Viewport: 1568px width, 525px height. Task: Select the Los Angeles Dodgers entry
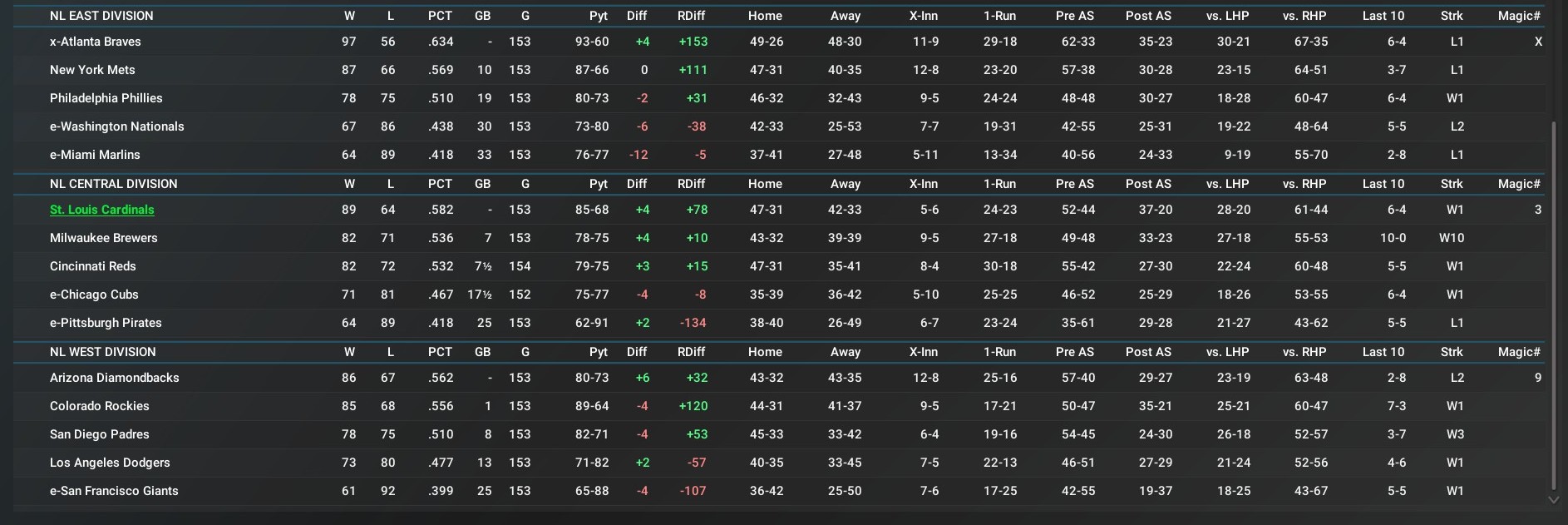click(110, 463)
